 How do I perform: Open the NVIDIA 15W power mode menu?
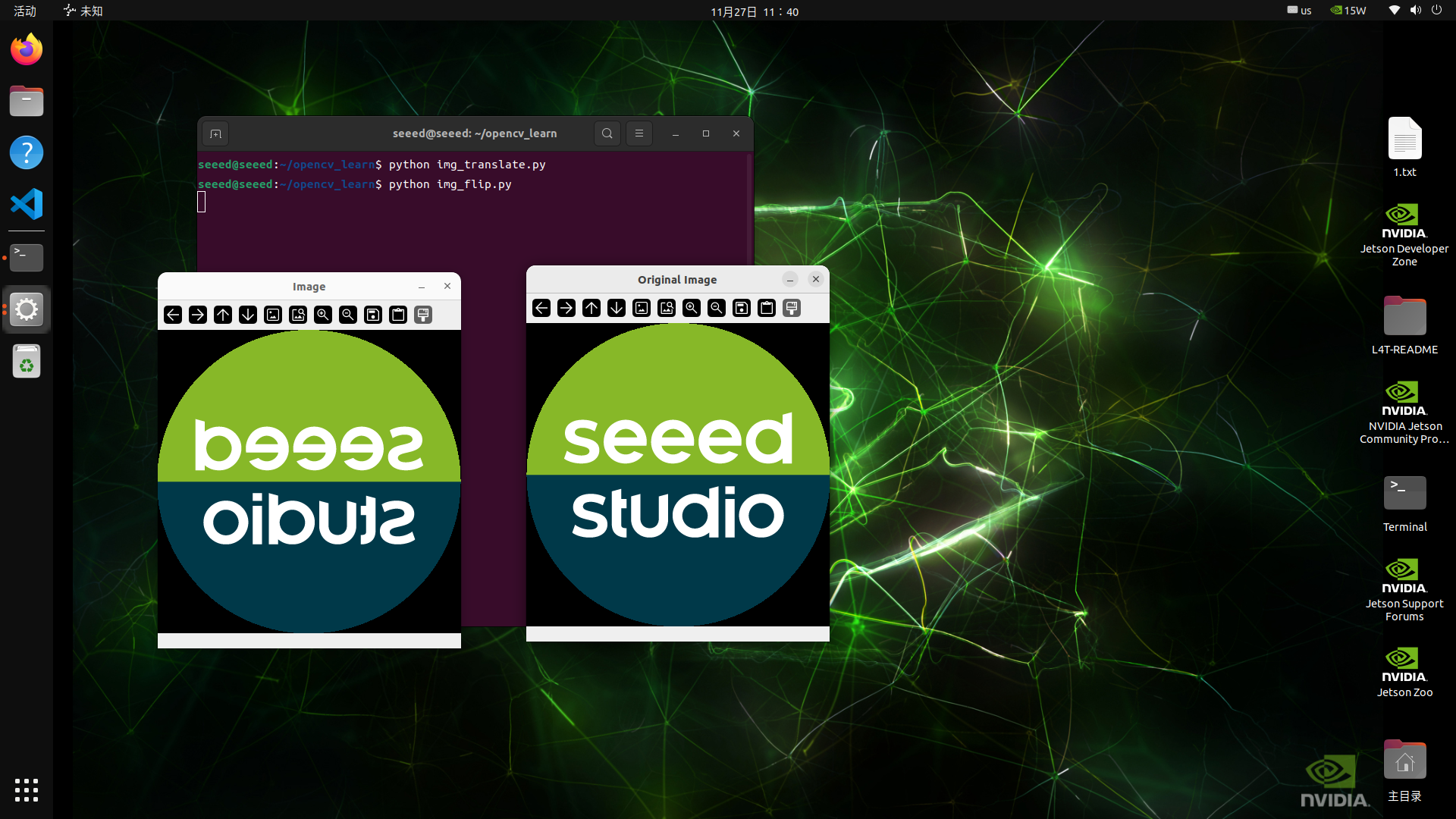coord(1348,11)
